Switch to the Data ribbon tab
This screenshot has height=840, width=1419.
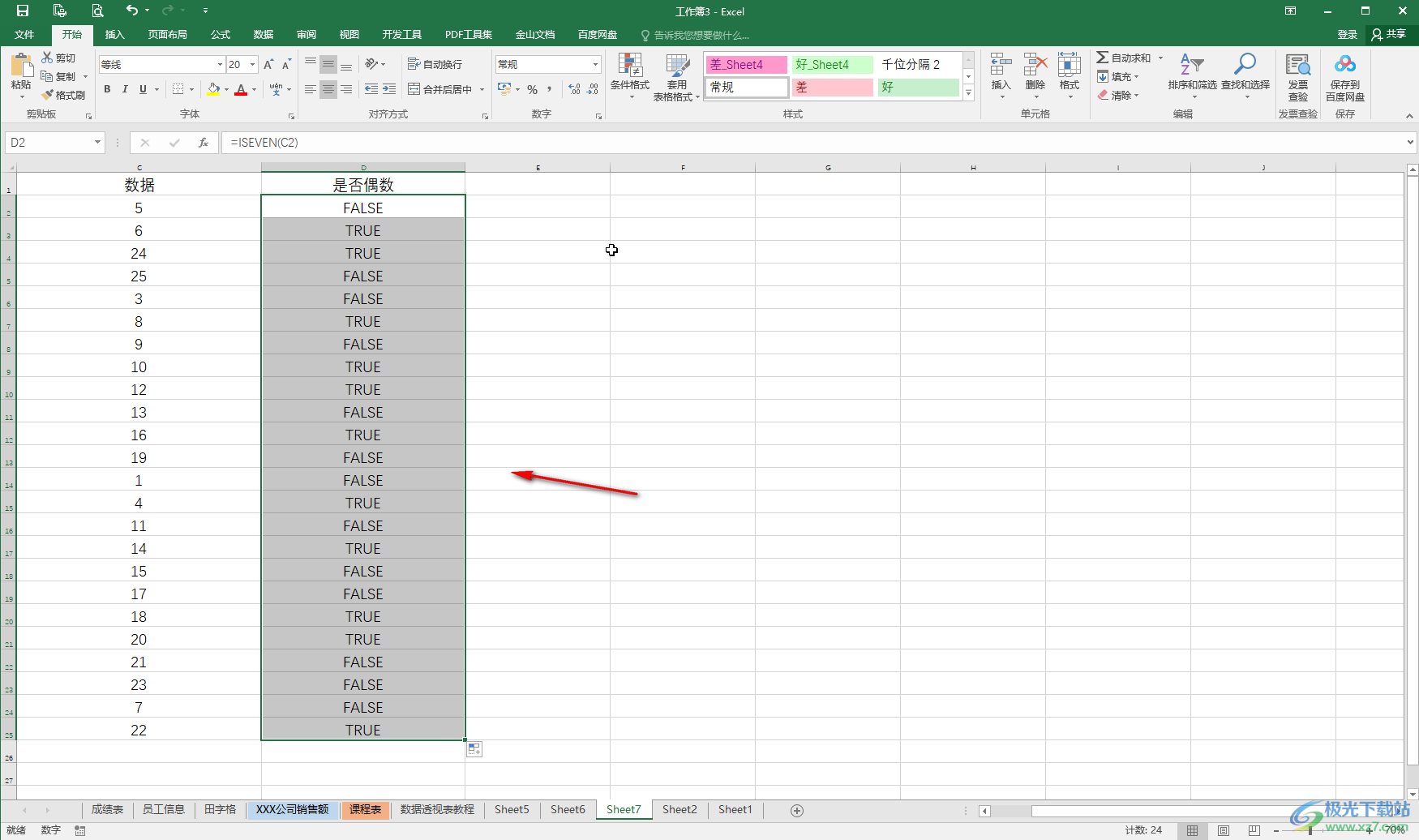point(264,35)
